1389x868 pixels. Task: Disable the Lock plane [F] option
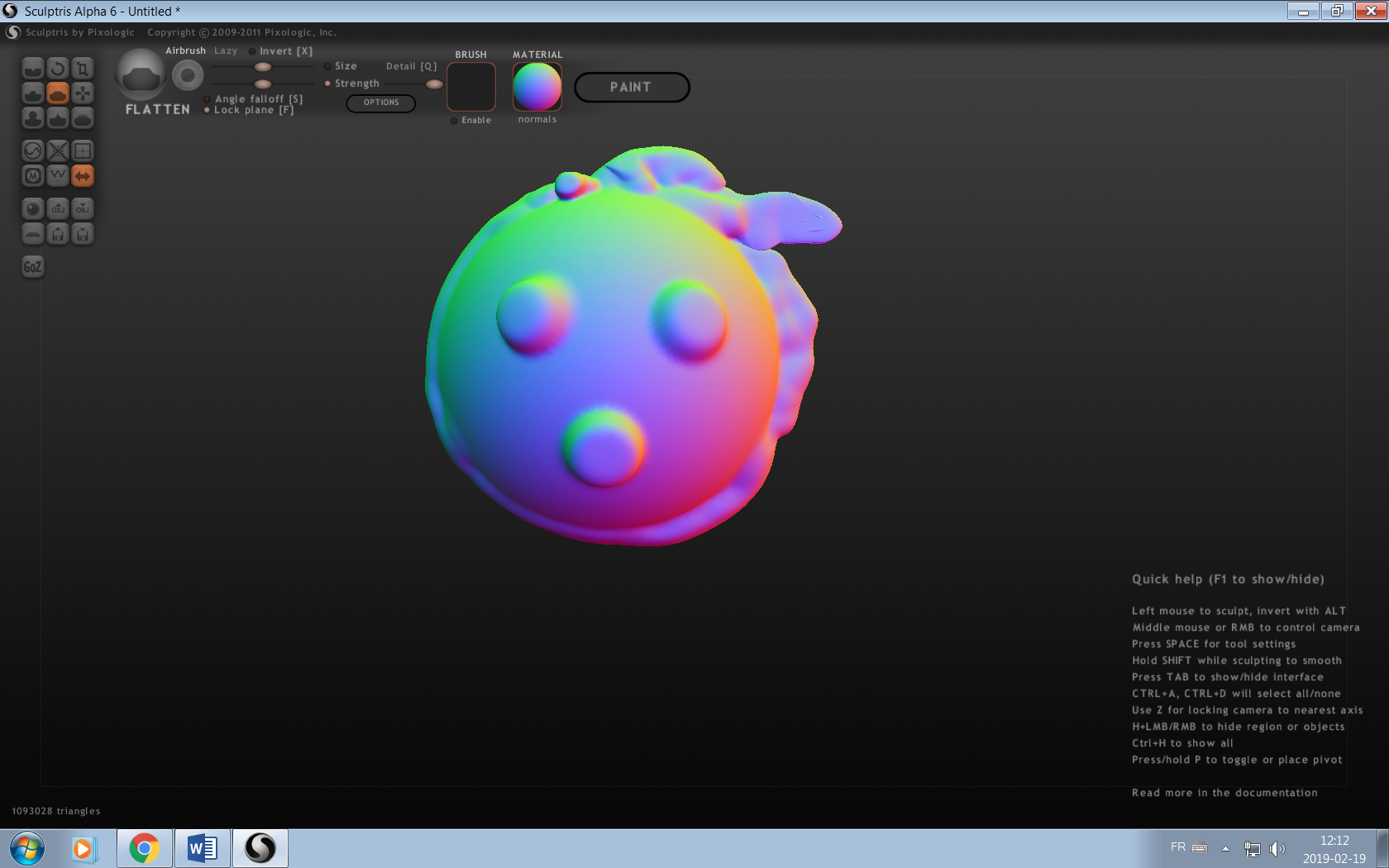(x=208, y=110)
